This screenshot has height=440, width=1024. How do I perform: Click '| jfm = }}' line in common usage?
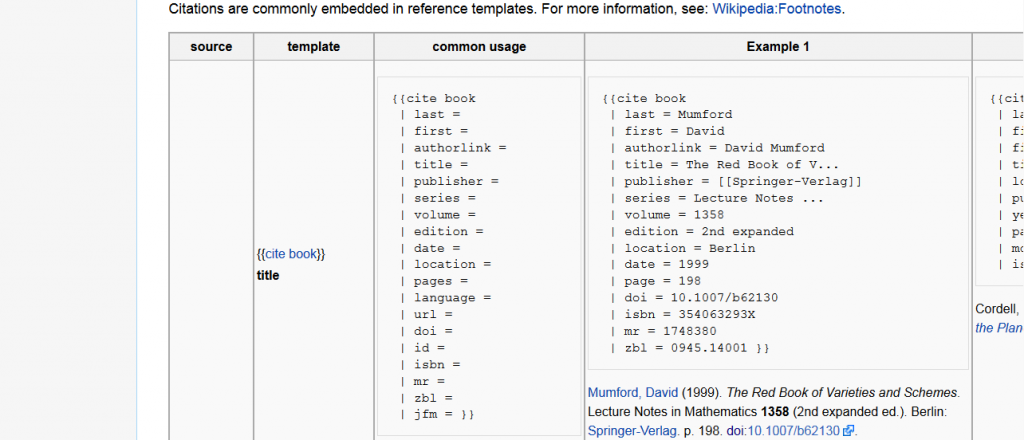(x=437, y=415)
